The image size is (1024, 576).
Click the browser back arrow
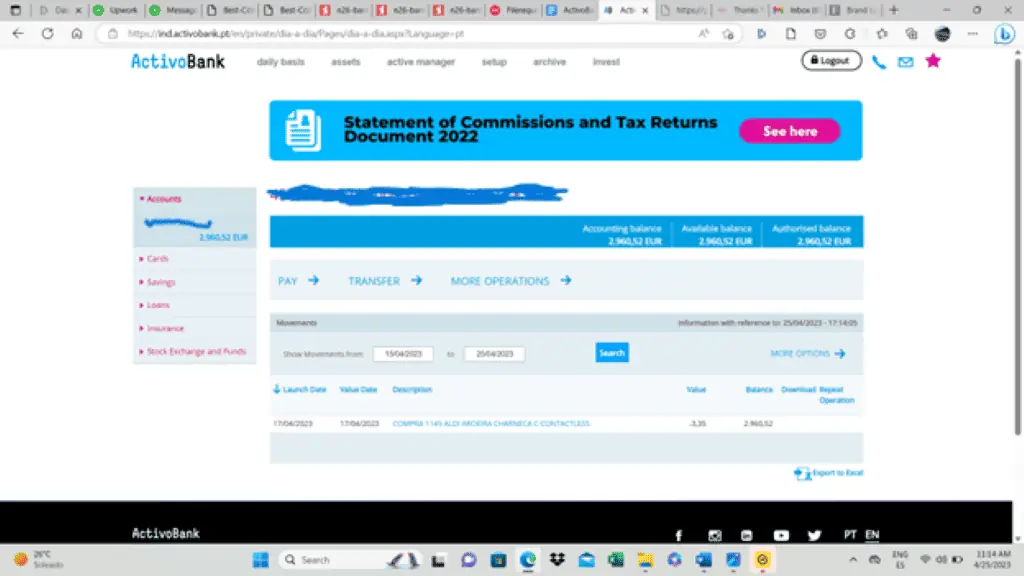pos(18,33)
